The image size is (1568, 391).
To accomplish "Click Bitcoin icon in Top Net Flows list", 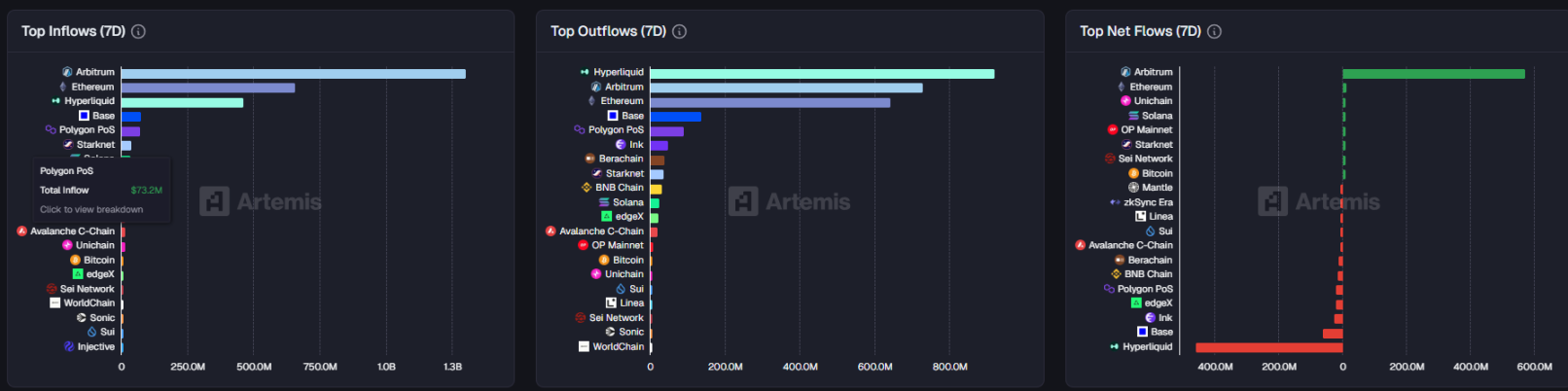I will [1133, 173].
